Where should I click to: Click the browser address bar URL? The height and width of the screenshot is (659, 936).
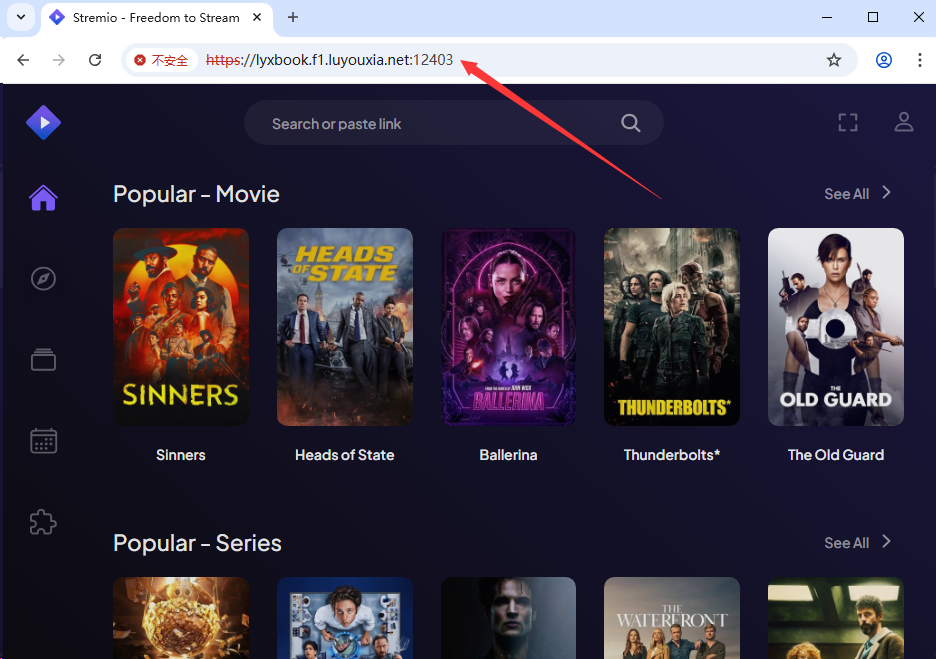point(330,60)
